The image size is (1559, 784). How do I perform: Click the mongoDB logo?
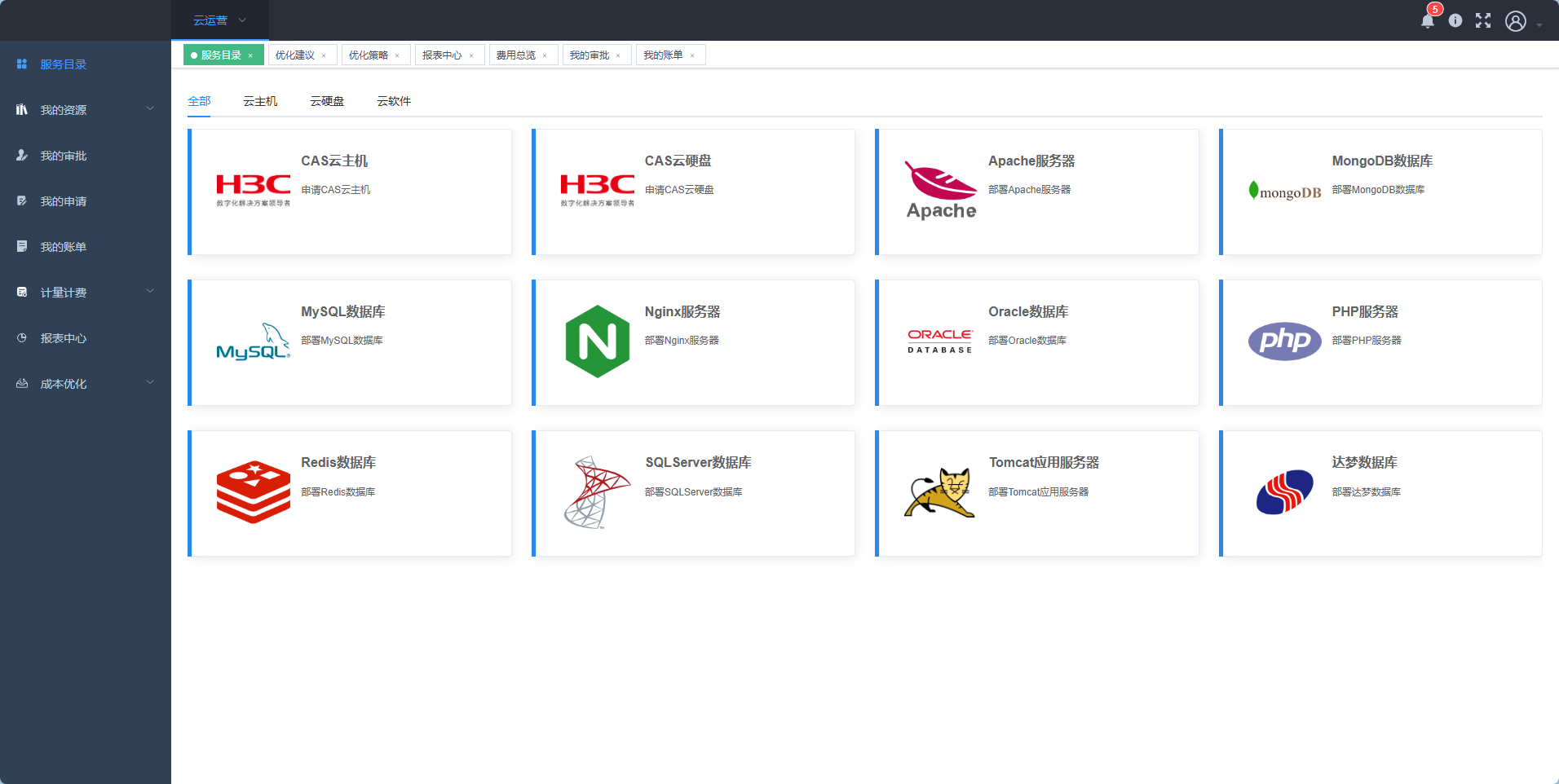[1285, 191]
